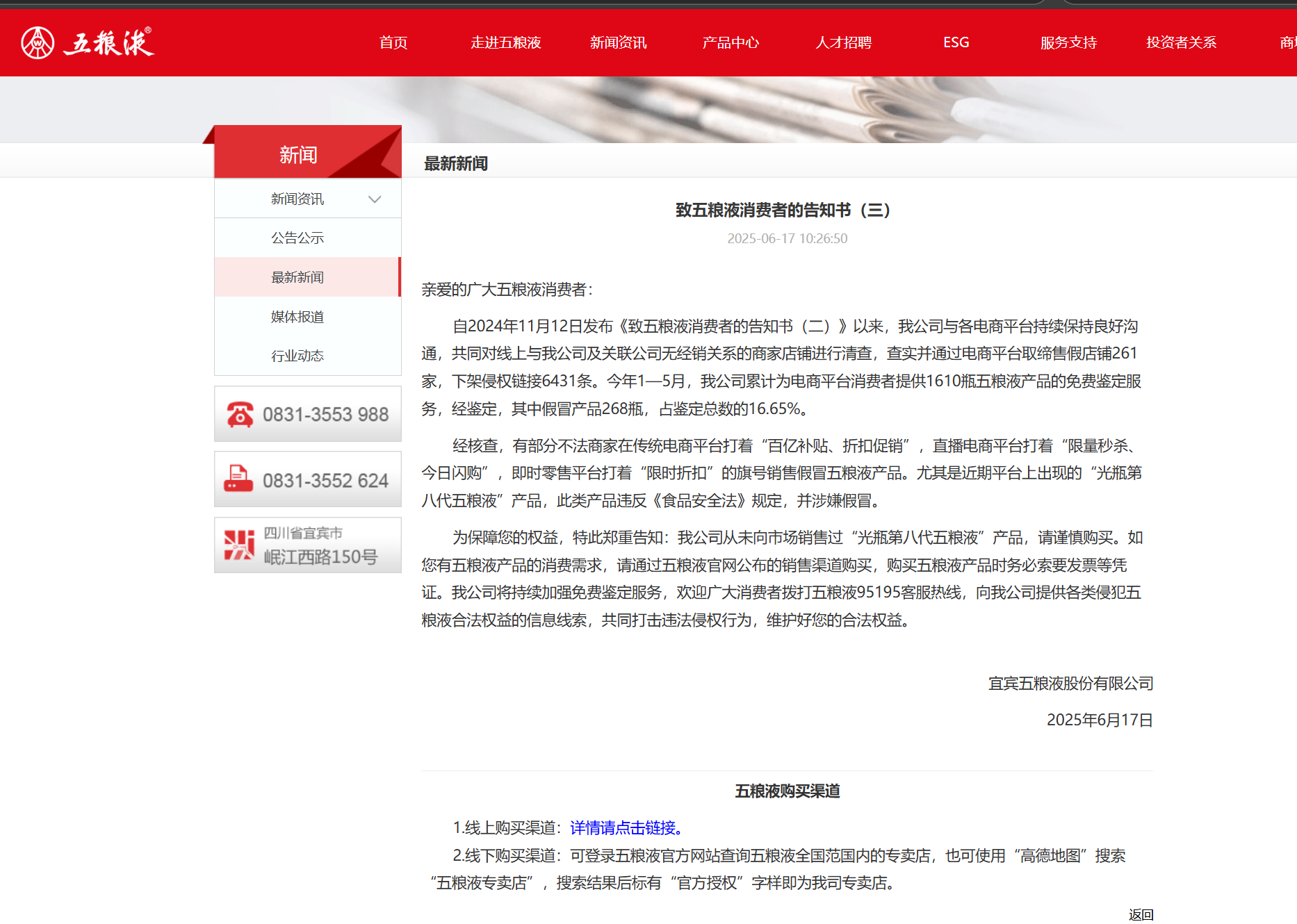Image resolution: width=1297 pixels, height=924 pixels.
Task: Open the 产品中心 navigation menu
Action: coord(731,42)
